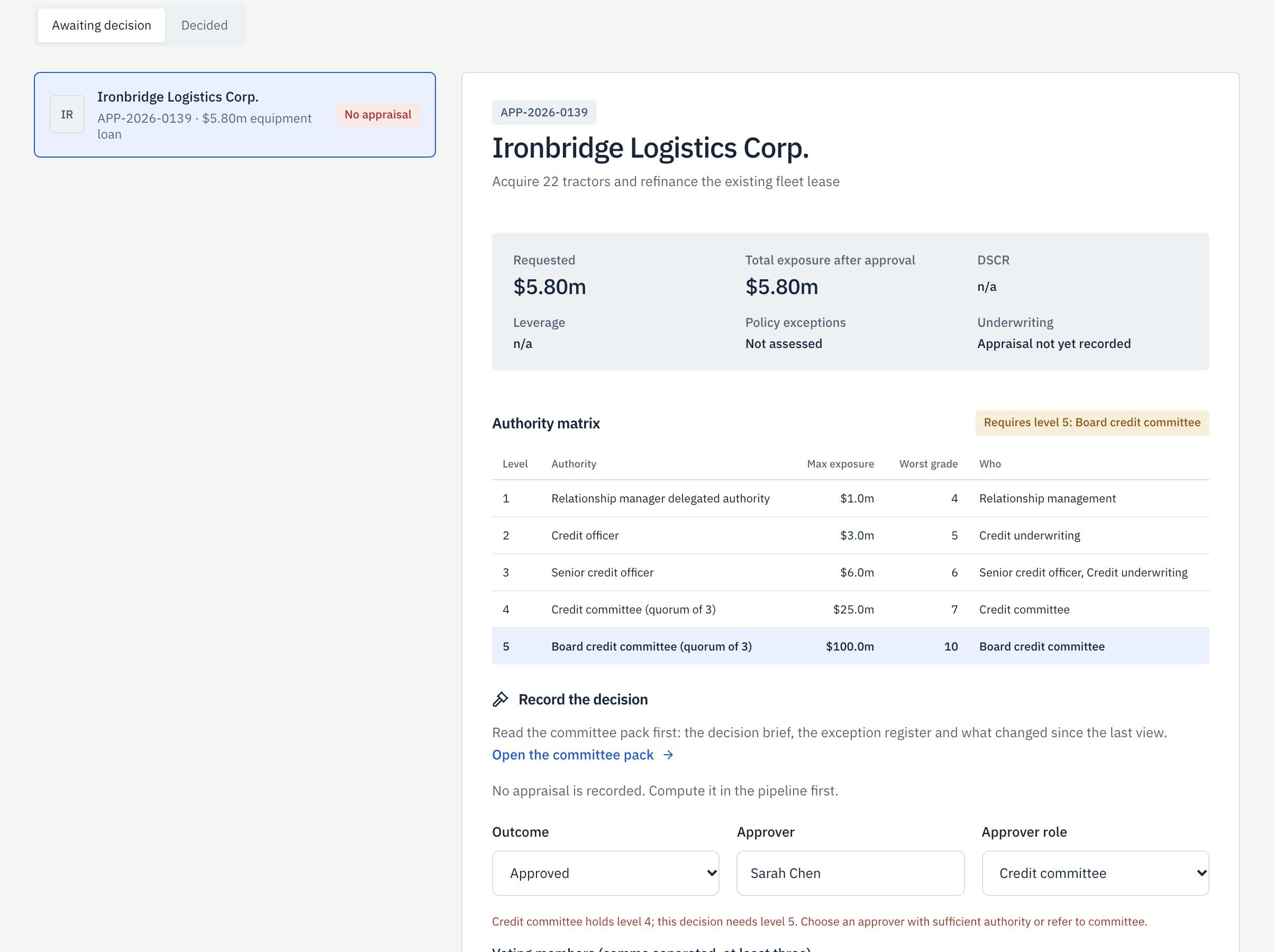Click the $25.0m max exposure cell
The image size is (1274, 952).
(x=853, y=609)
